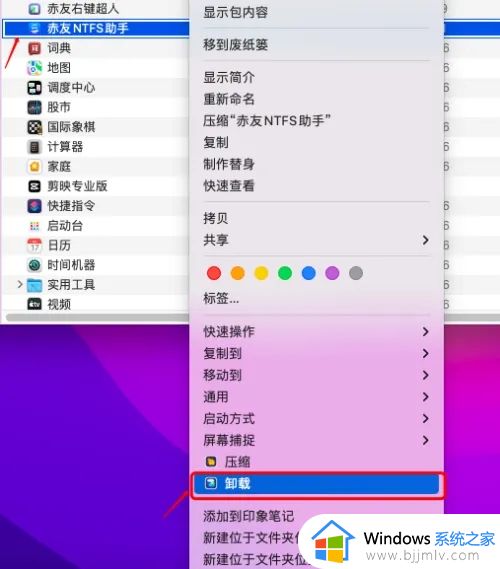
Task: Select 卸载 to uninstall the app
Action: point(316,483)
